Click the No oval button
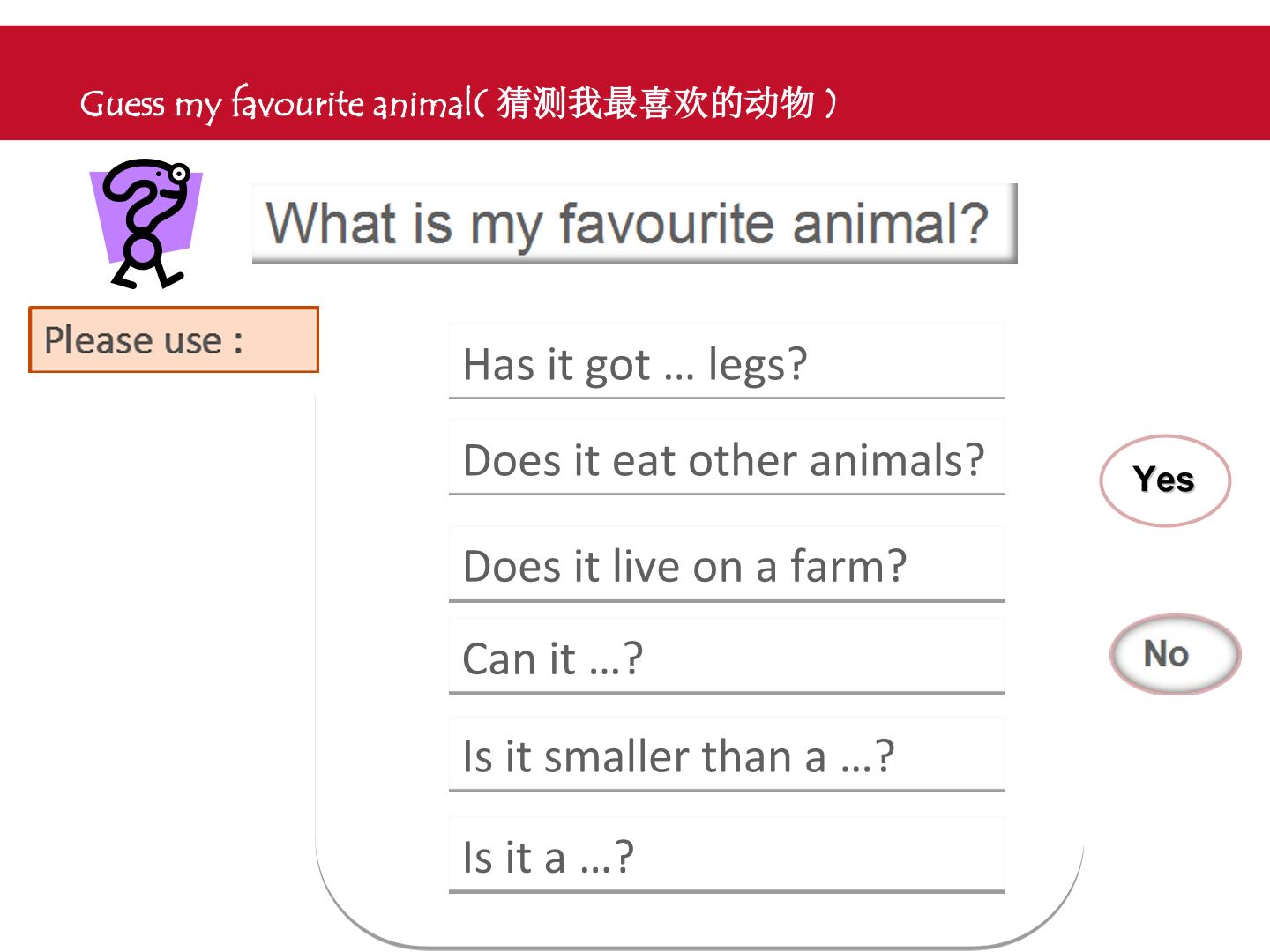1270x952 pixels. click(1175, 654)
